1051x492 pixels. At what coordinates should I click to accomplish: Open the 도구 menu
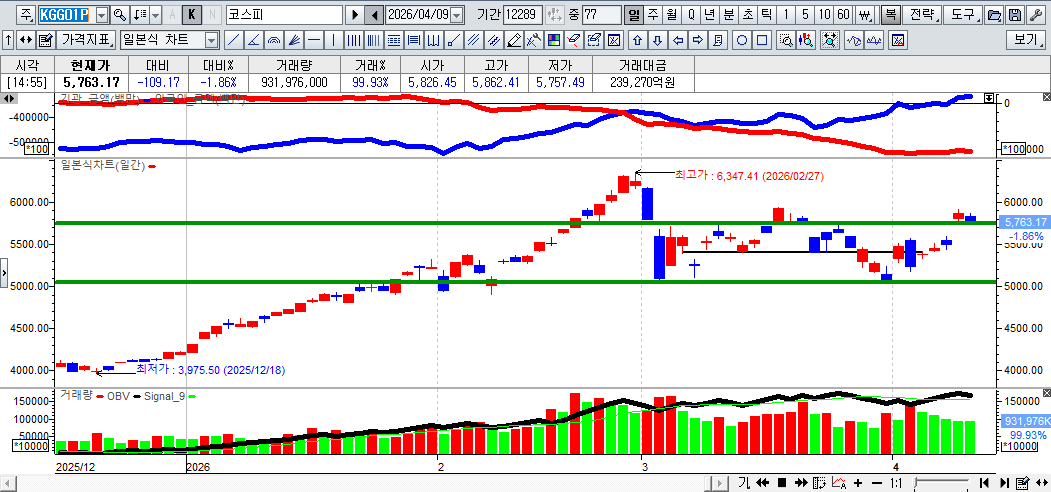point(962,15)
